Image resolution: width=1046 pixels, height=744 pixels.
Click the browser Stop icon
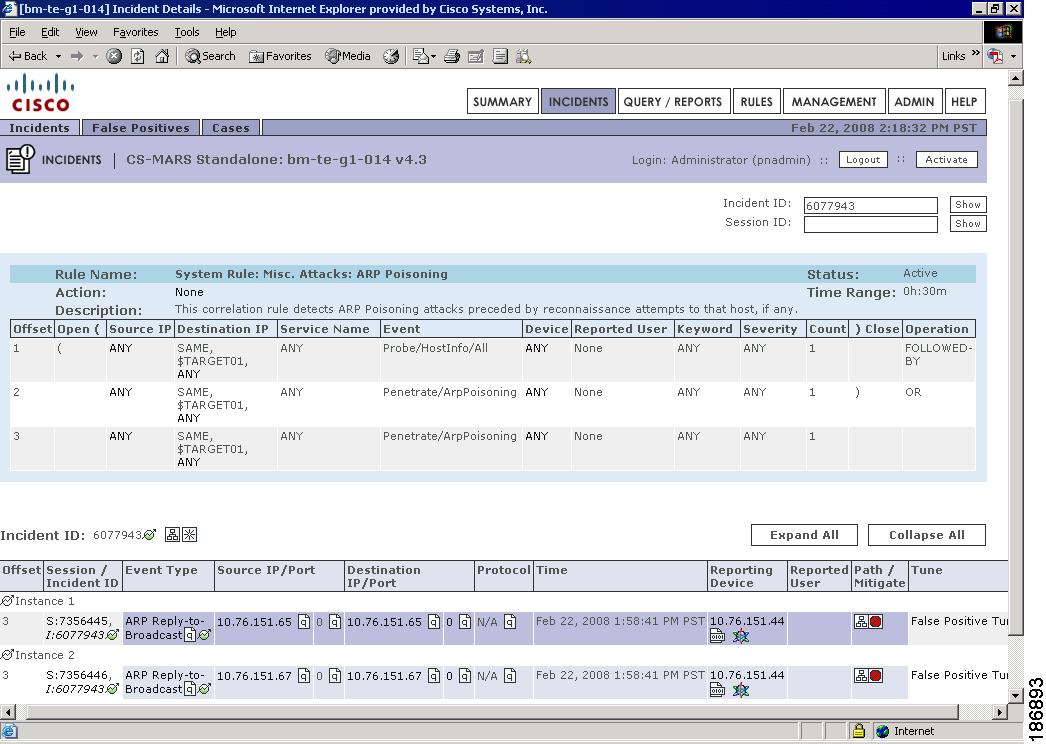coord(114,56)
